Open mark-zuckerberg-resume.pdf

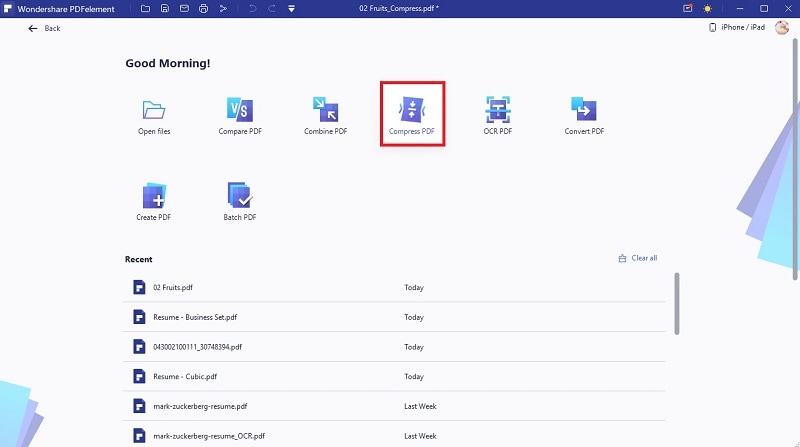(x=394, y=406)
